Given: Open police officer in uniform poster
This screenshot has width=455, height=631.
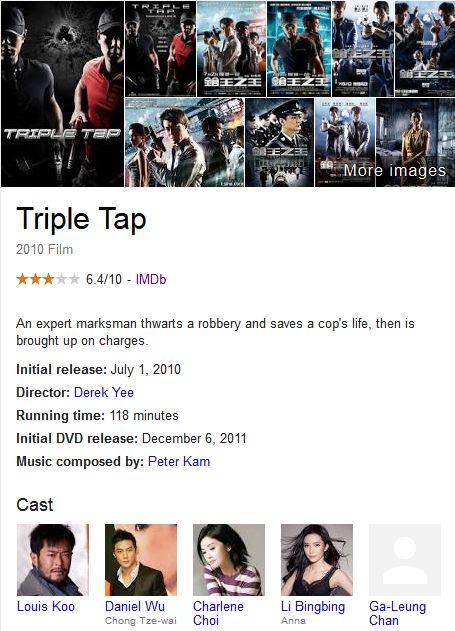Looking at the screenshot, I should click(x=280, y=142).
